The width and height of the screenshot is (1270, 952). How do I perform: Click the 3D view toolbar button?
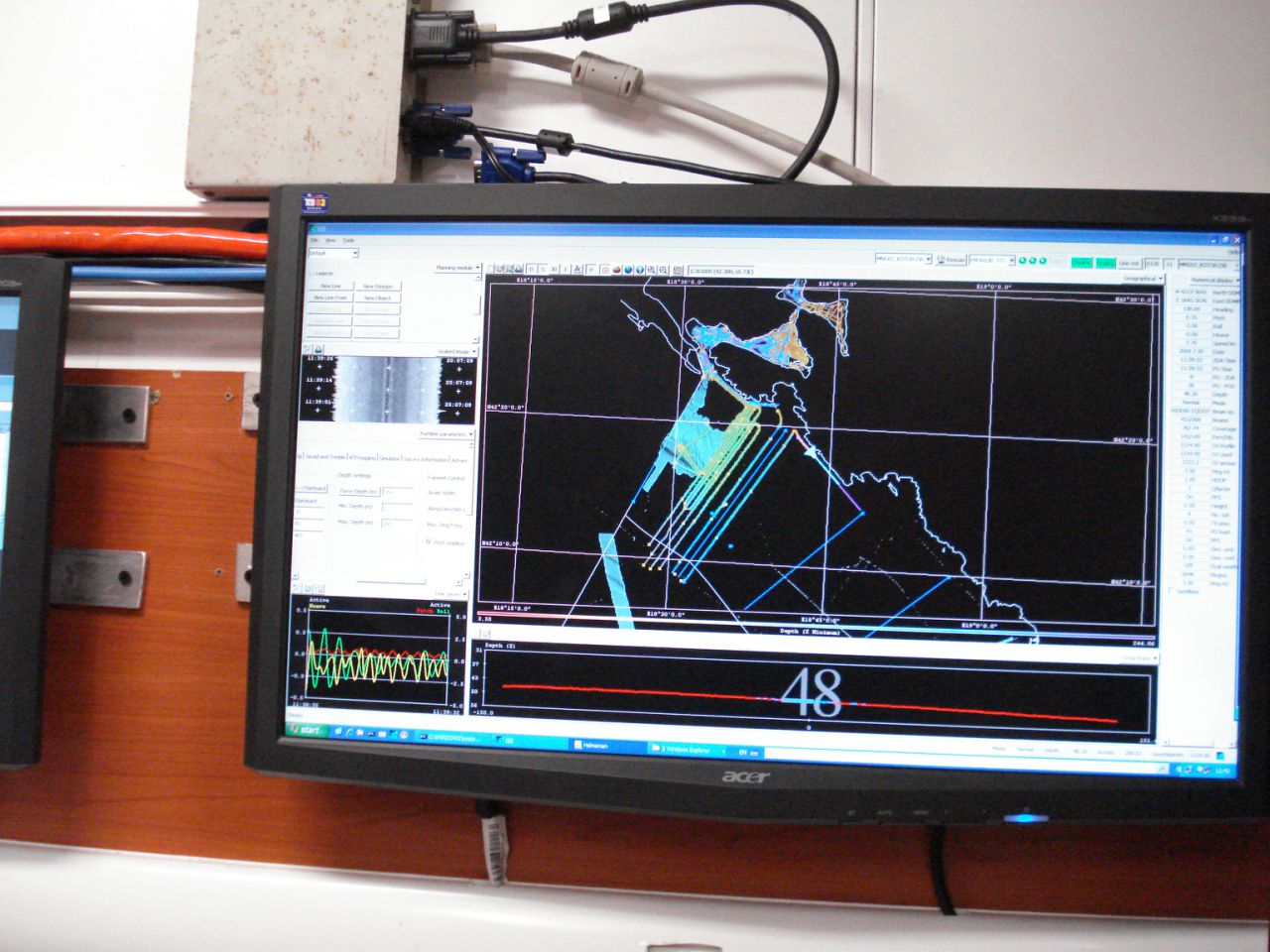[554, 269]
